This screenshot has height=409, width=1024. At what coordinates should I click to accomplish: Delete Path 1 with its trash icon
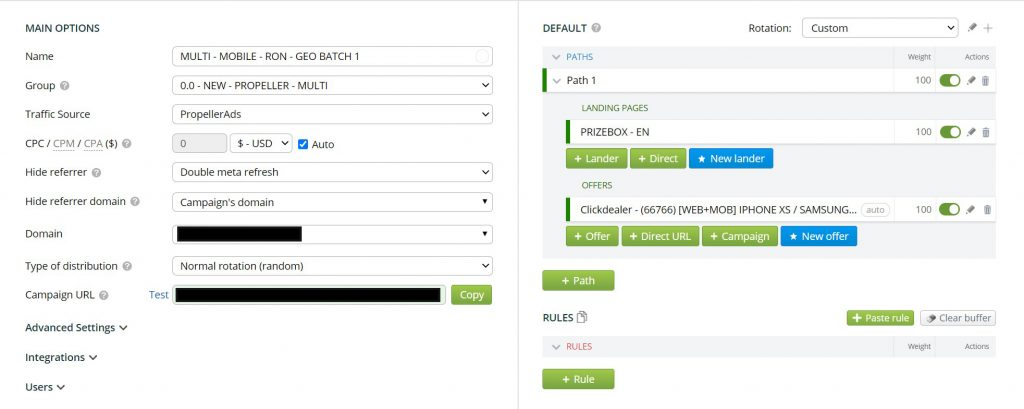pos(986,80)
